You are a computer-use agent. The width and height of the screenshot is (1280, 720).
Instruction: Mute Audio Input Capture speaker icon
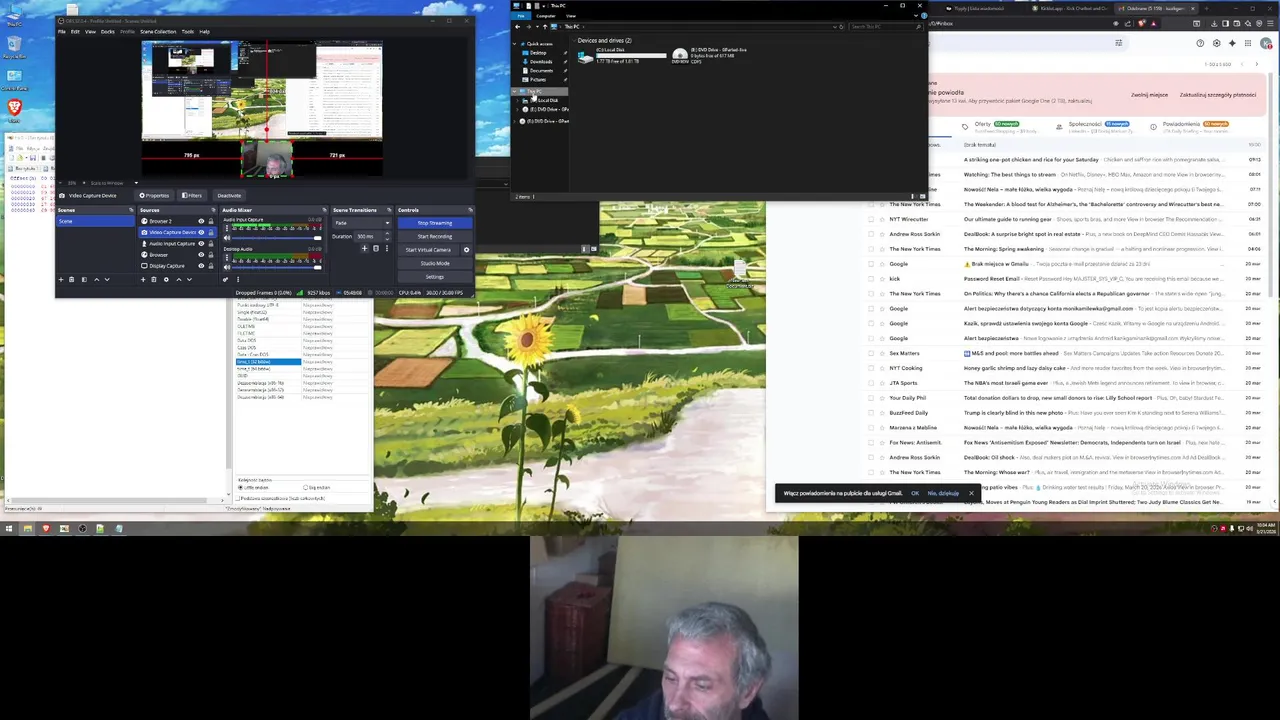coord(227,238)
